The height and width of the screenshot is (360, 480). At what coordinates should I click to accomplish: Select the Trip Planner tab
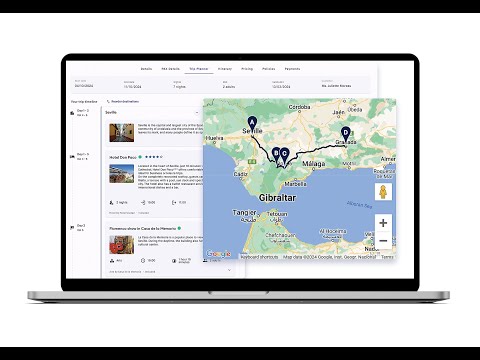pyautogui.click(x=199, y=69)
